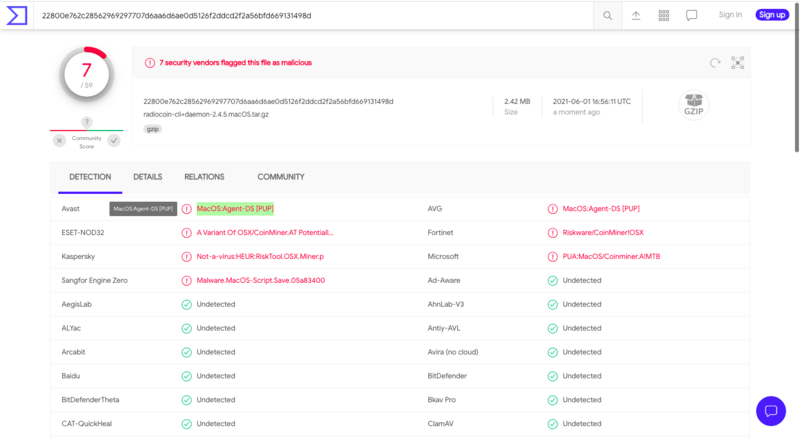Click the green check in ClamAV row
800x440 pixels.
click(553, 424)
